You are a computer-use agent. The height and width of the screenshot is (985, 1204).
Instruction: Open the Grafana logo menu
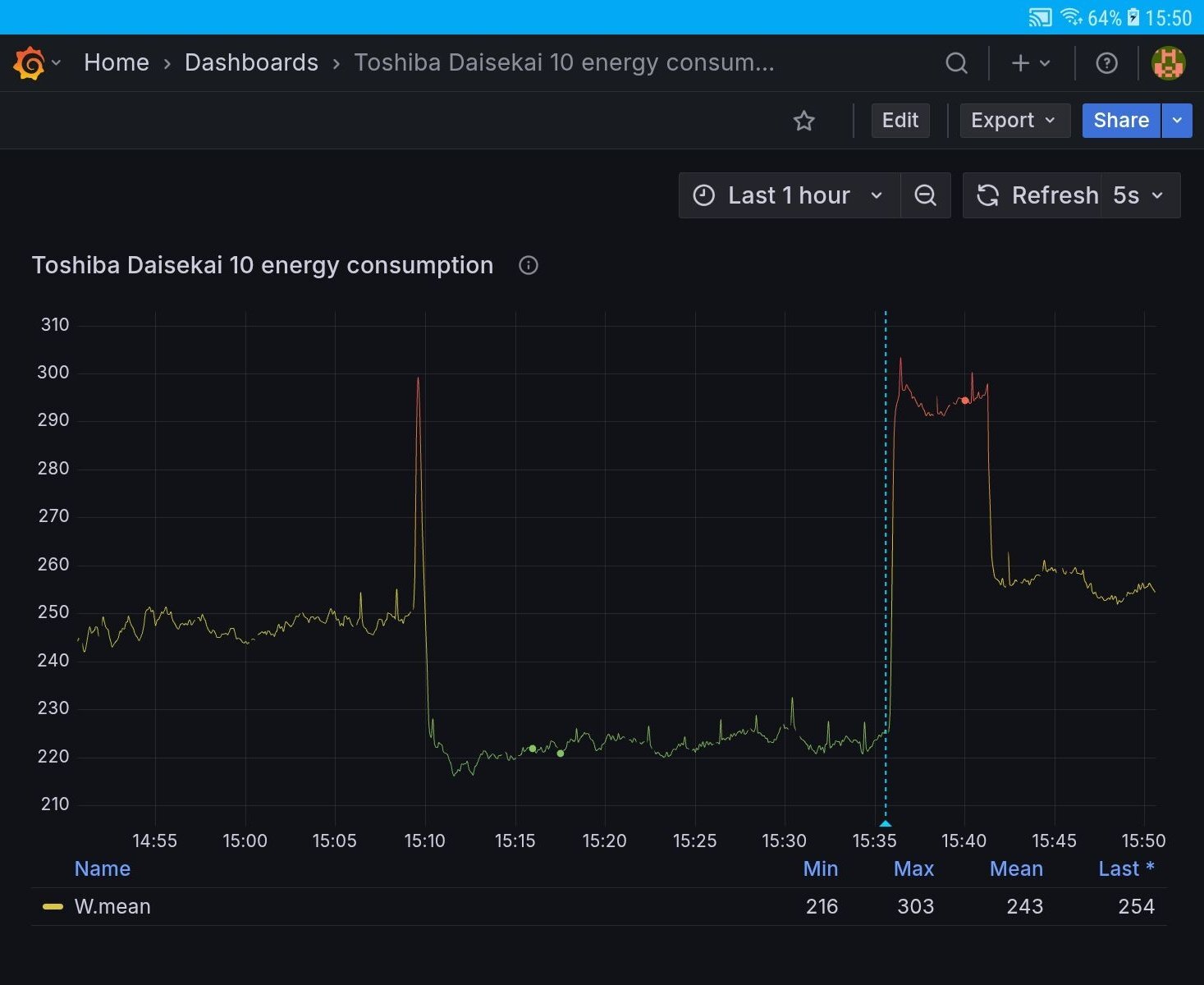point(30,63)
